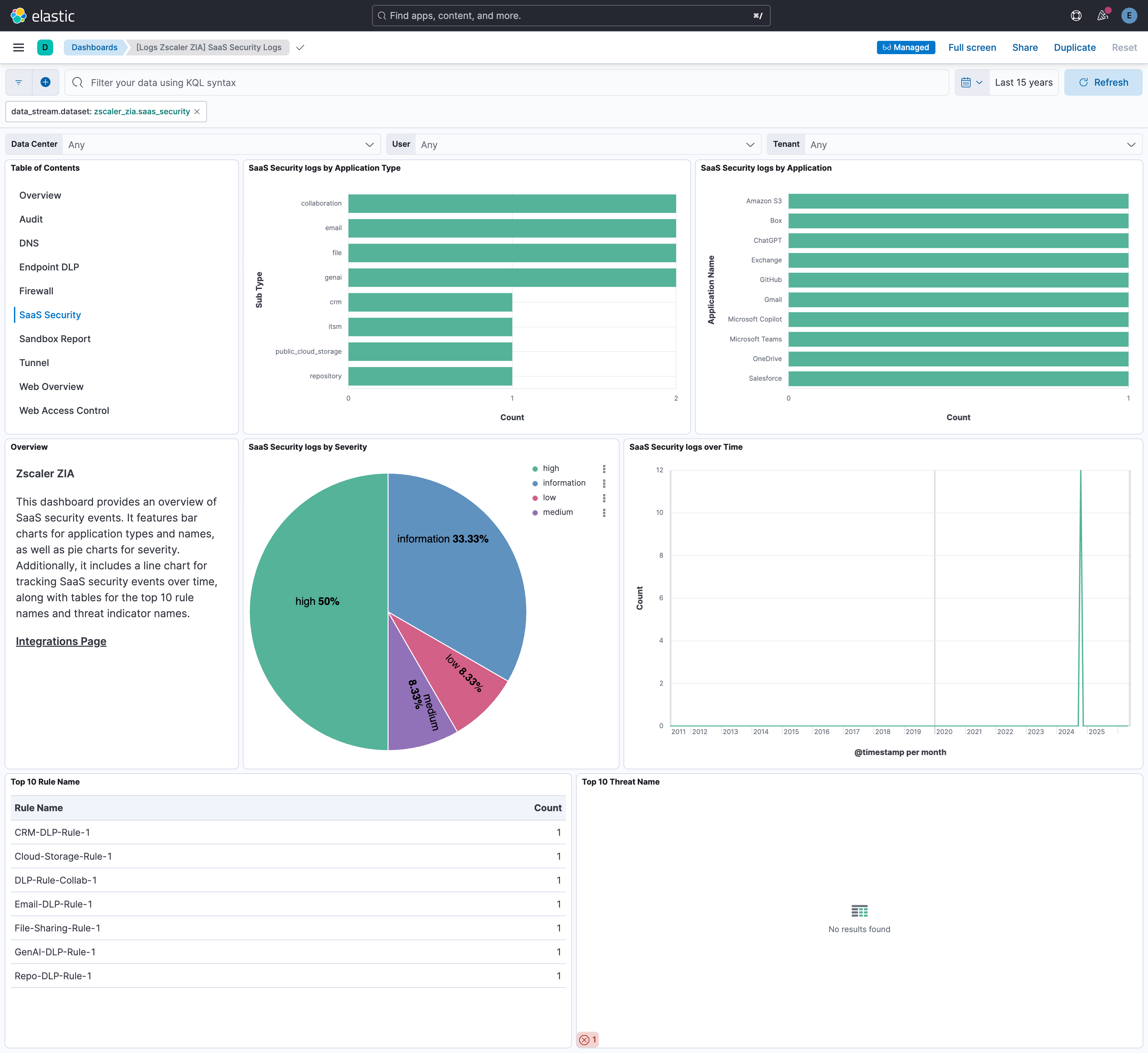Go to Dashboards breadcrumb

pos(95,47)
